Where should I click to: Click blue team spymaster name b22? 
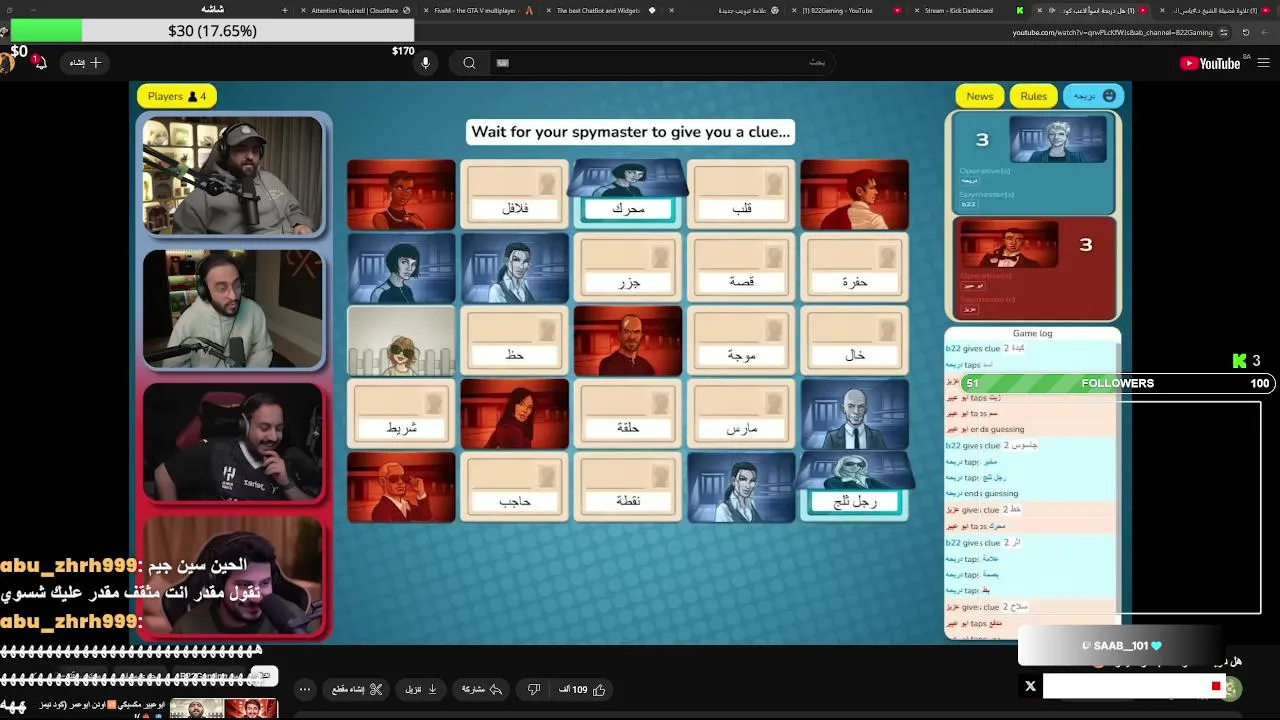click(x=968, y=204)
